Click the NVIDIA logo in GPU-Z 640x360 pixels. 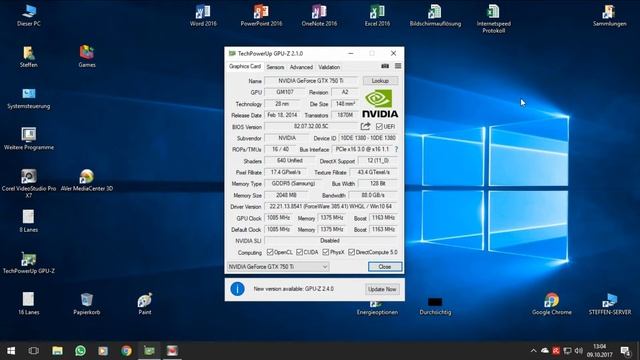(380, 104)
